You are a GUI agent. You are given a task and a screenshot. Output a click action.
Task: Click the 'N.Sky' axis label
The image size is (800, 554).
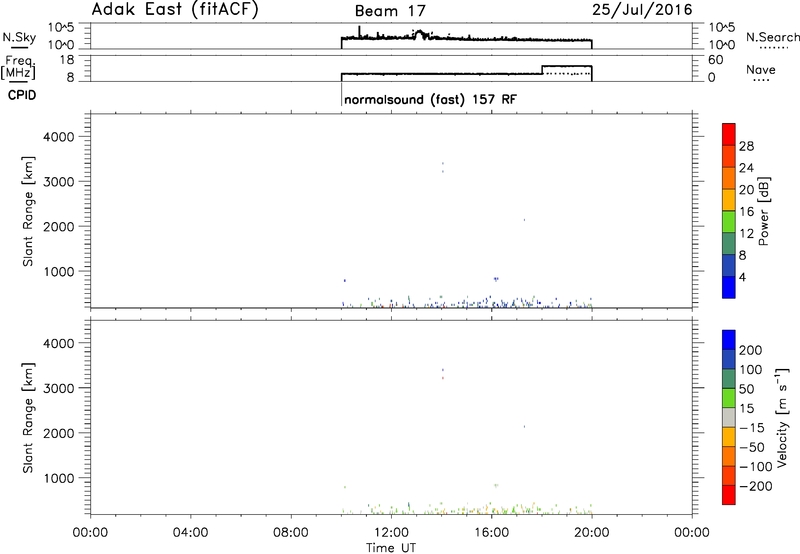pos(19,38)
